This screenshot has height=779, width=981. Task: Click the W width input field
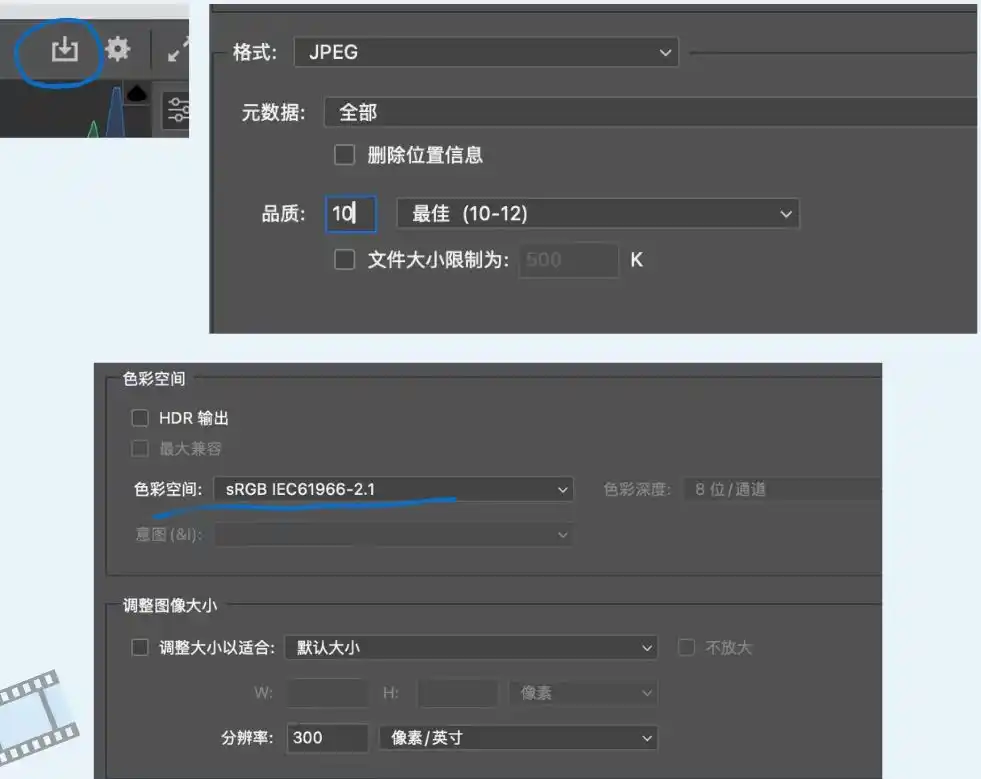(x=327, y=693)
